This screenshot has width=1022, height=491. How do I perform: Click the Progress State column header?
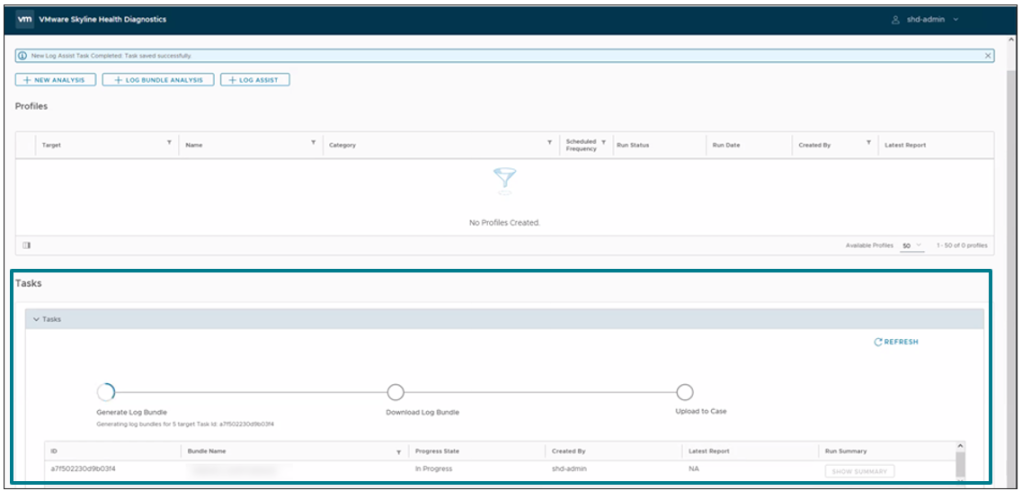(x=437, y=451)
